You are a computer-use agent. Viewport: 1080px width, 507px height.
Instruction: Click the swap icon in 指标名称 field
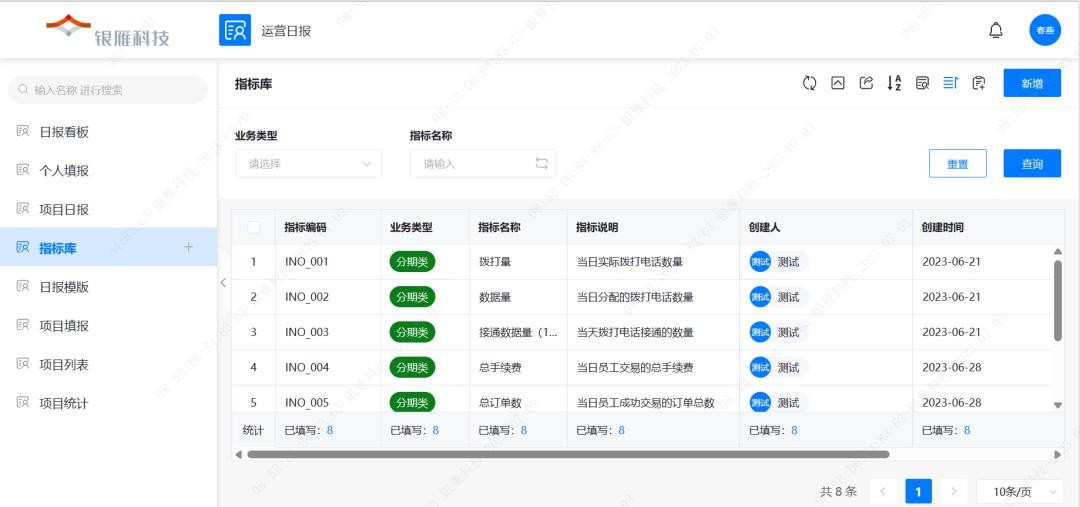(542, 163)
